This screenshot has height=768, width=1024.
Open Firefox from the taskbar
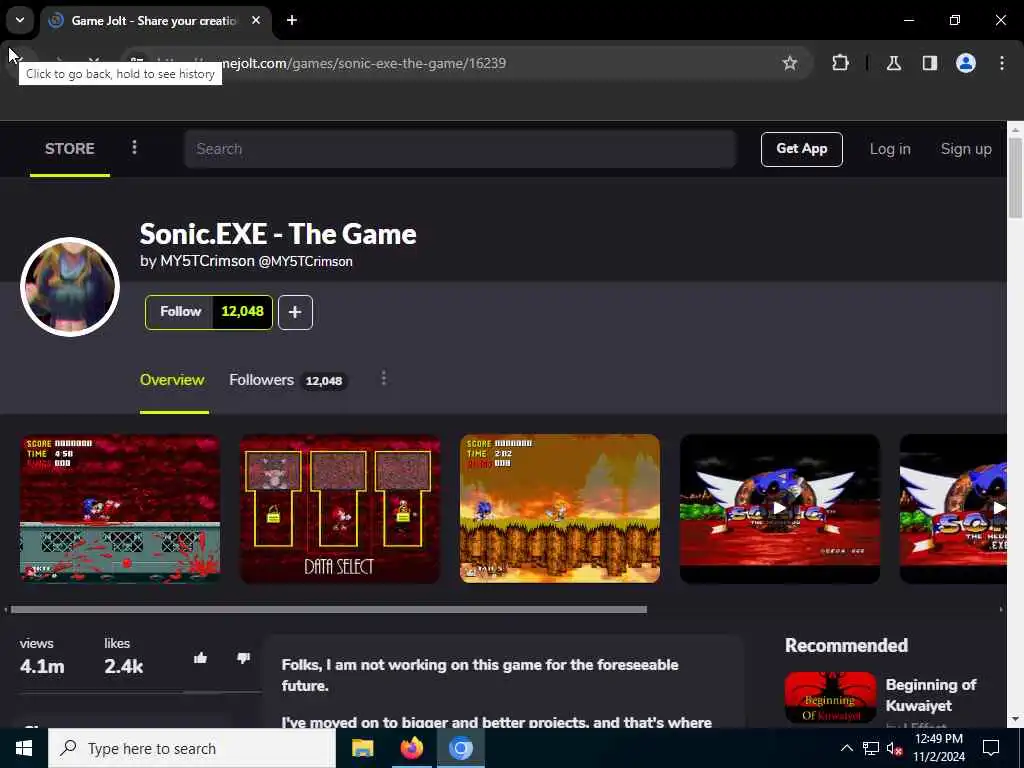click(x=411, y=748)
